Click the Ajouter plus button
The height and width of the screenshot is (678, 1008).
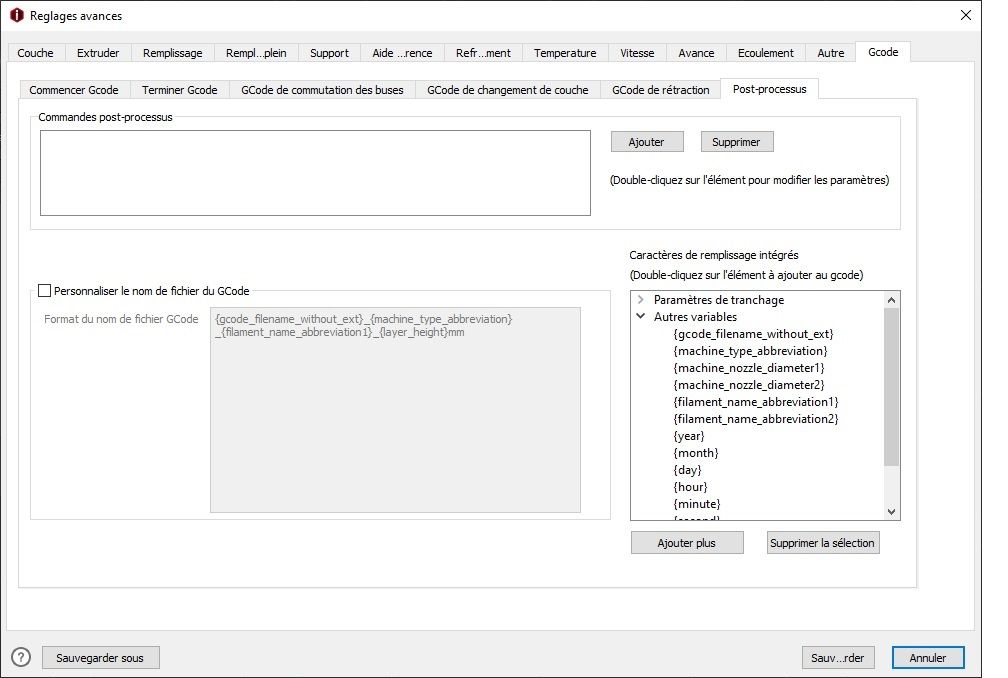click(687, 542)
